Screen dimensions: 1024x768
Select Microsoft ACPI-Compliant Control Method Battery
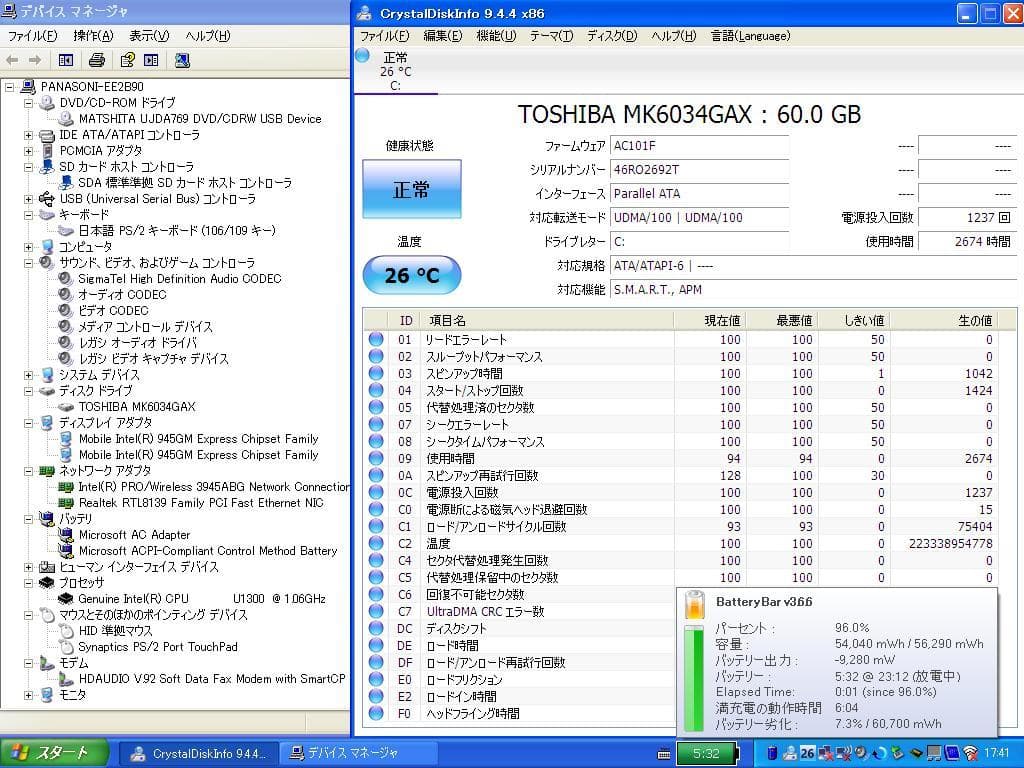(208, 551)
